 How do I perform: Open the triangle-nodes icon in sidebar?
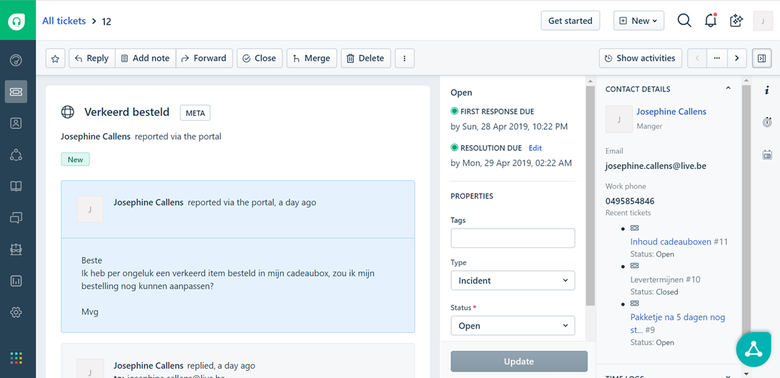point(16,155)
